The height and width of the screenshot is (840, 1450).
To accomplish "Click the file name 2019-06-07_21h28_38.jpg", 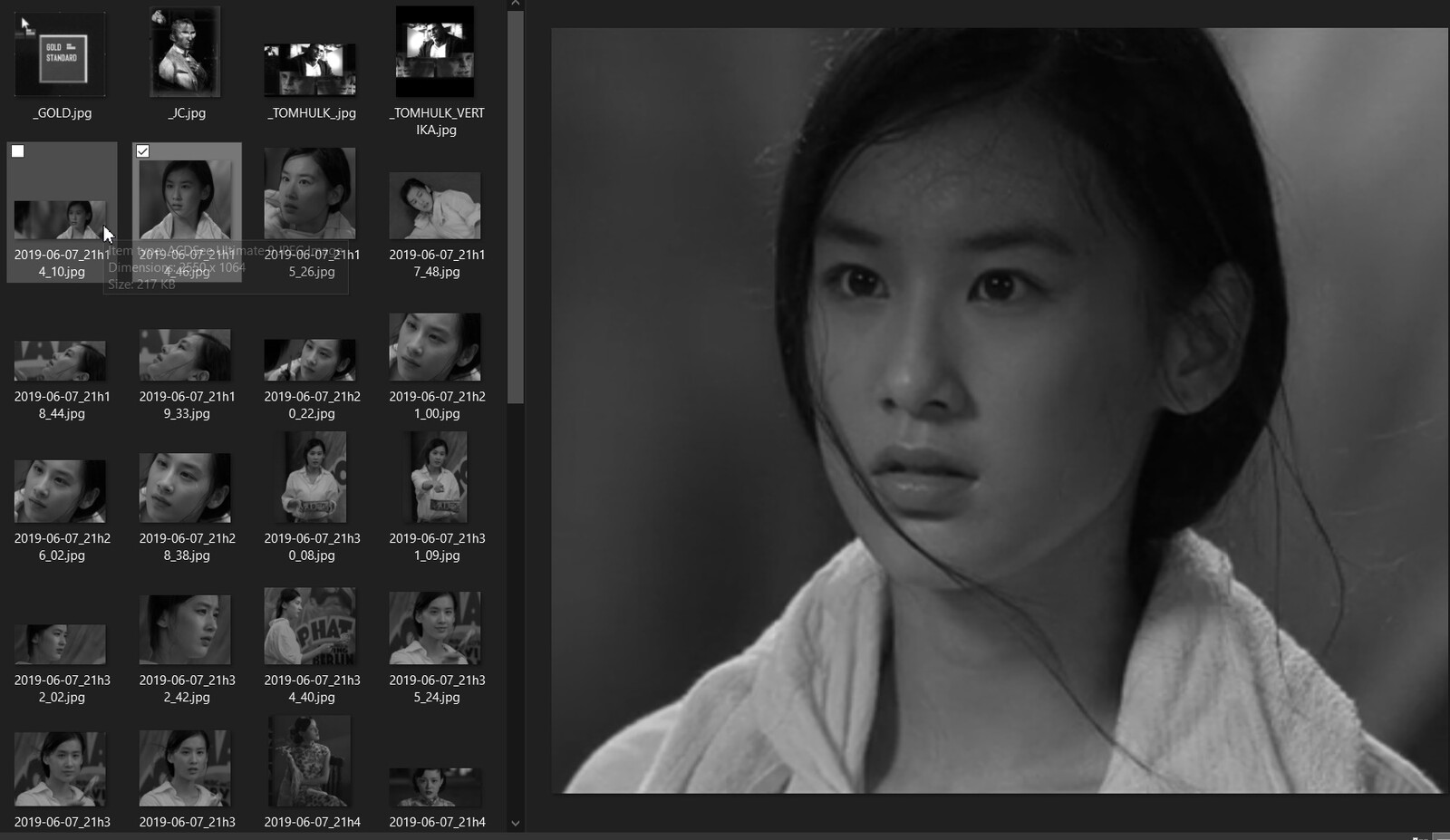I will [x=187, y=546].
